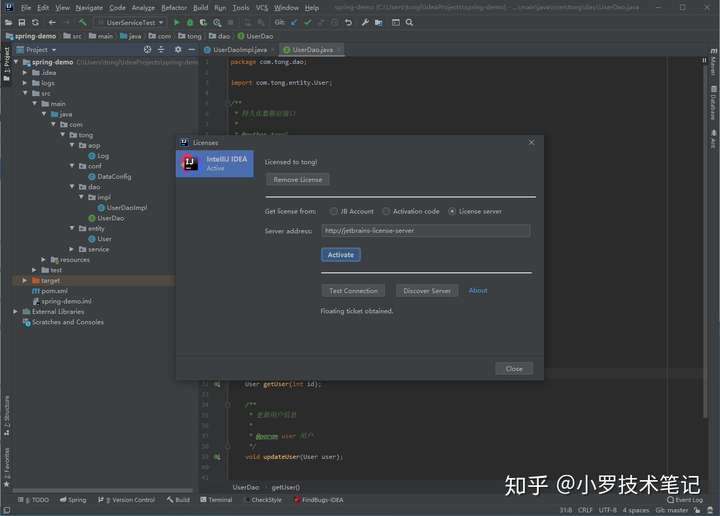
Task: Select IntelliJ IDEA Active product entry
Action: click(214, 163)
